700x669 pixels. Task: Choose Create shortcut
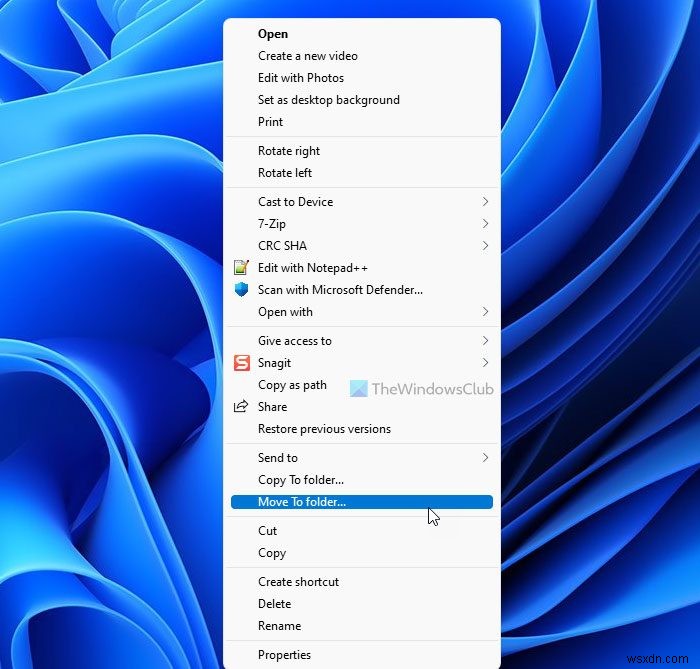[362, 582]
